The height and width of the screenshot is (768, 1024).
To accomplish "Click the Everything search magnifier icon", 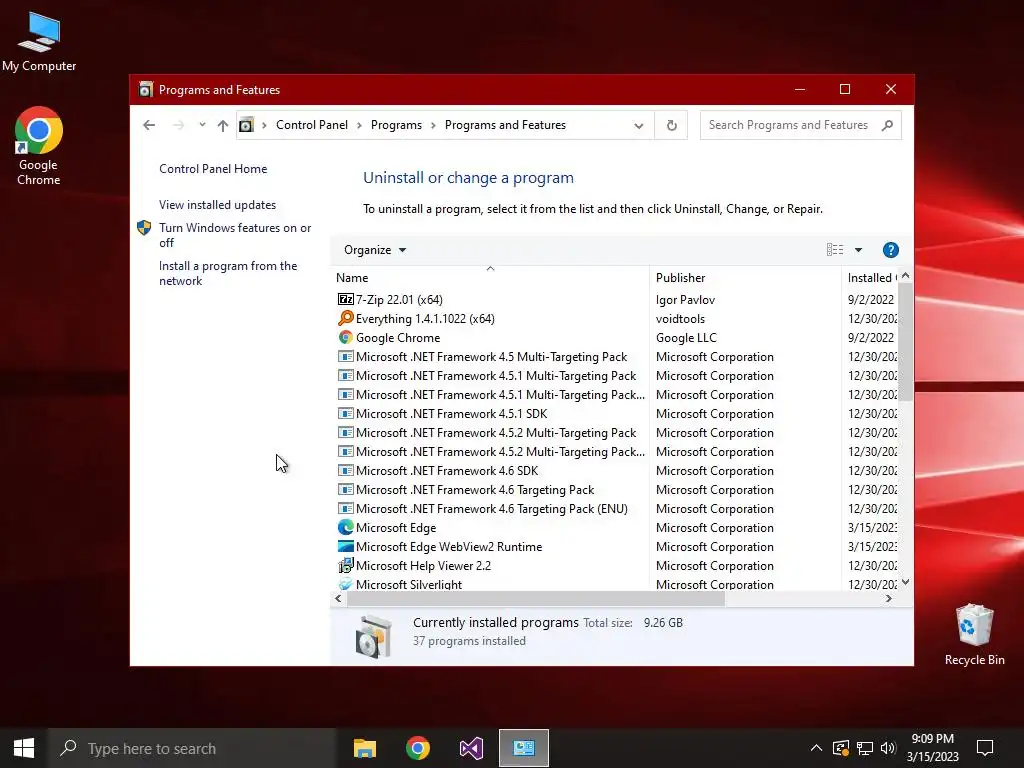I will [x=345, y=319].
